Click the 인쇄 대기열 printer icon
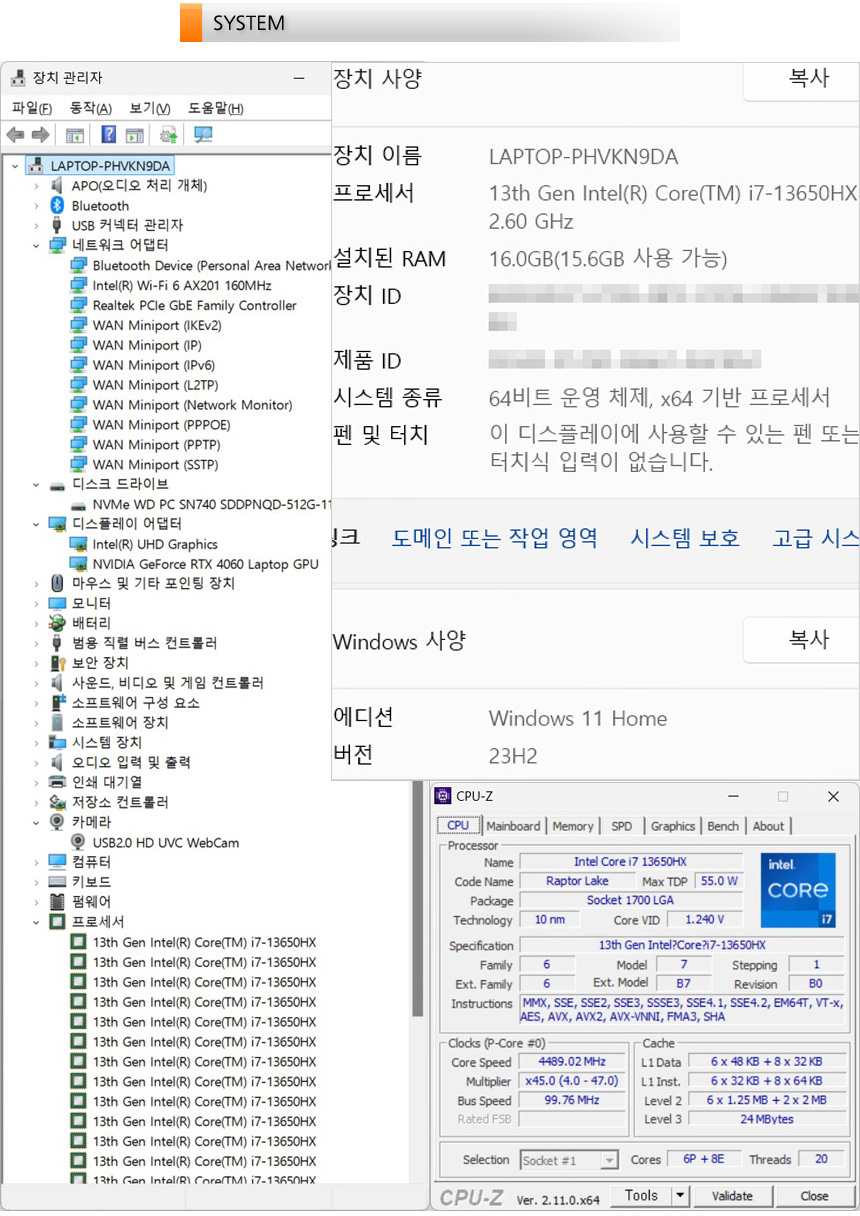The height and width of the screenshot is (1216, 860). pos(58,782)
